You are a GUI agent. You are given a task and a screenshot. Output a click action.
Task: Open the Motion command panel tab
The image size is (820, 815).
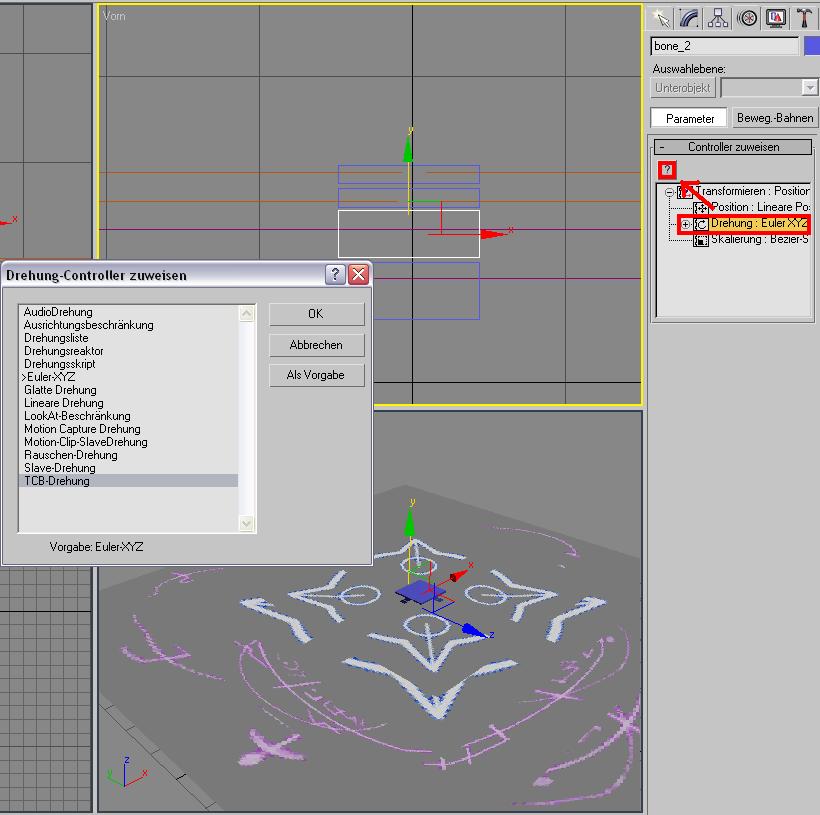pos(747,19)
